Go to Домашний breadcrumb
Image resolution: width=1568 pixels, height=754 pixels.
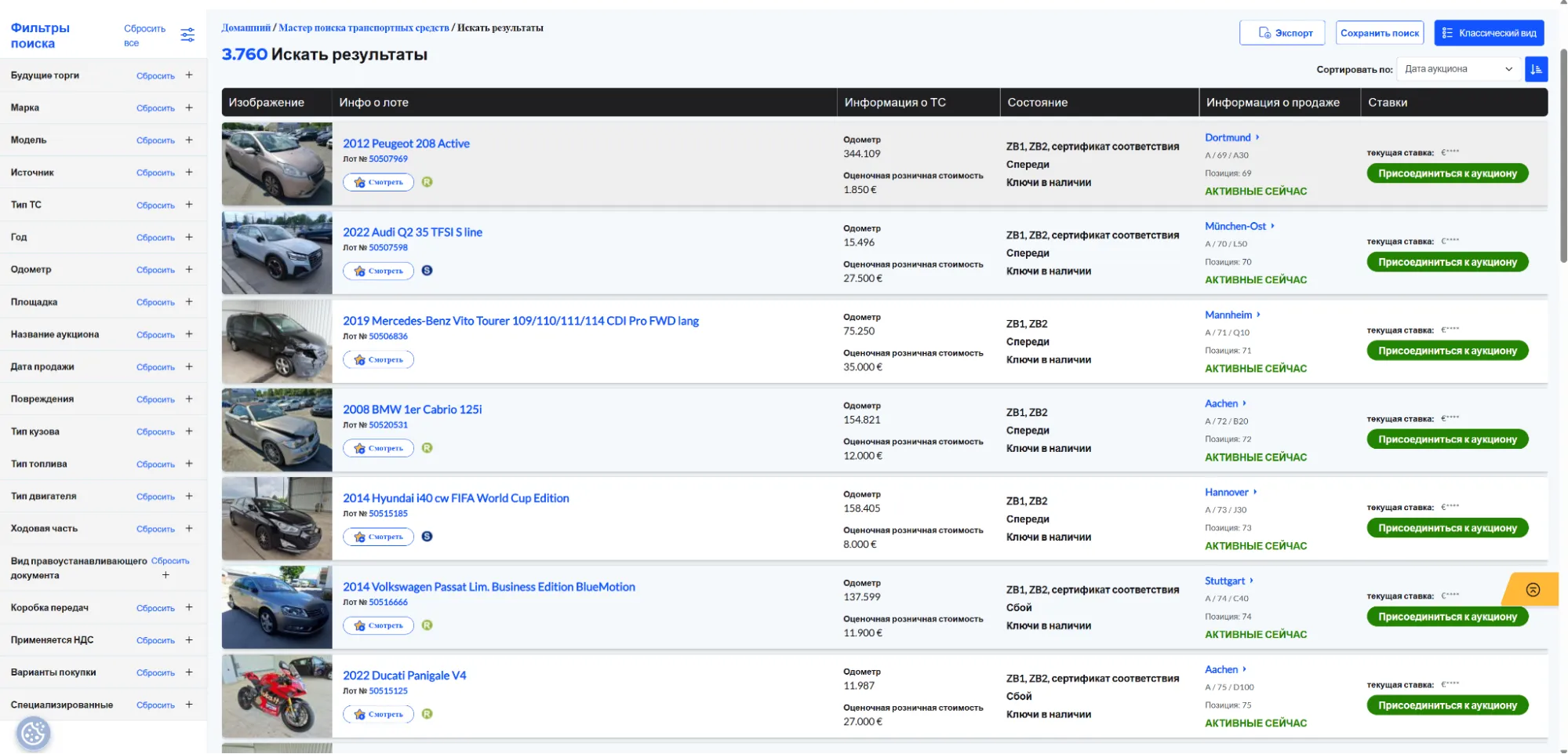[x=246, y=28]
